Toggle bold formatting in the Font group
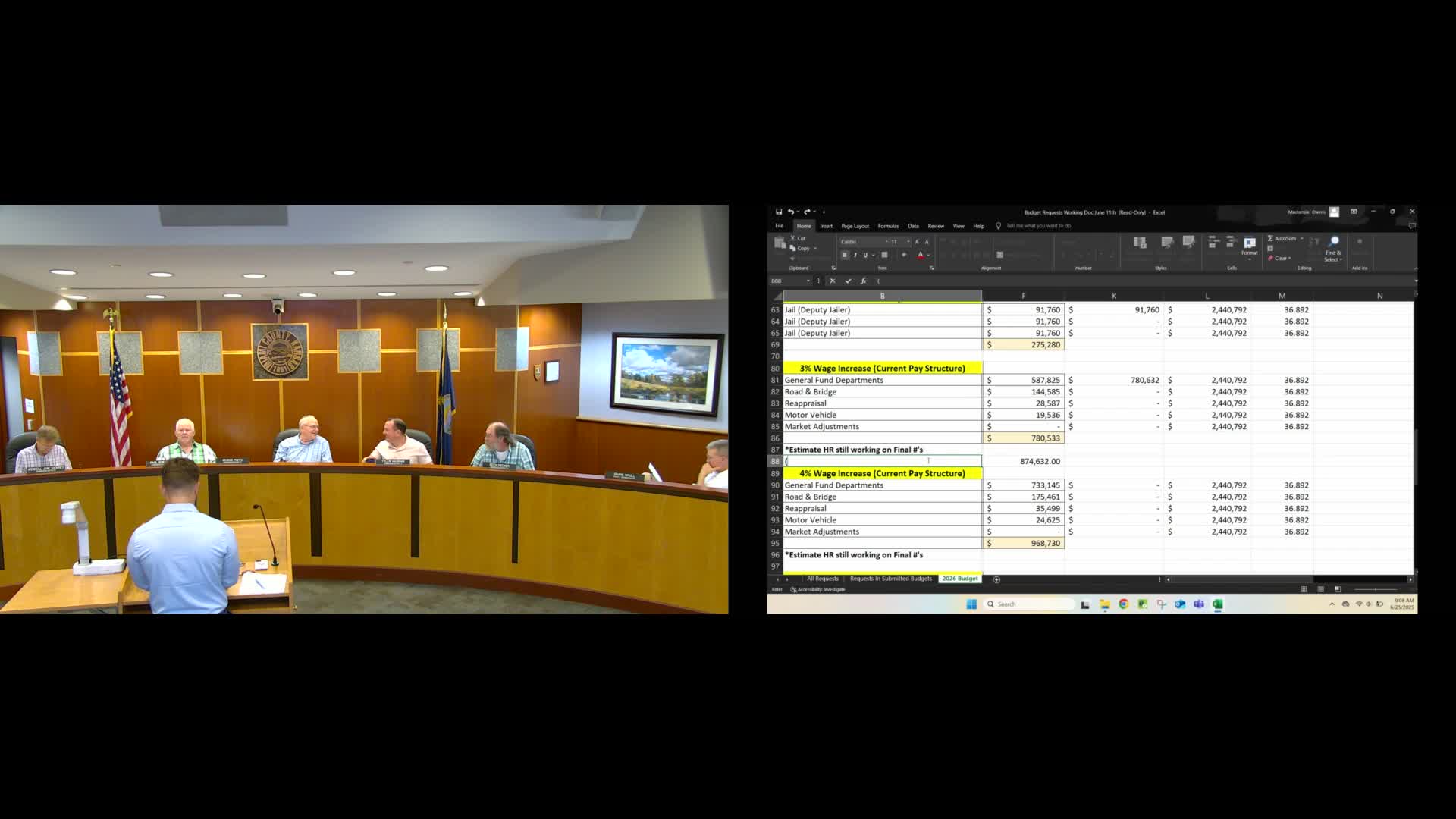This screenshot has height=819, width=1456. point(845,255)
